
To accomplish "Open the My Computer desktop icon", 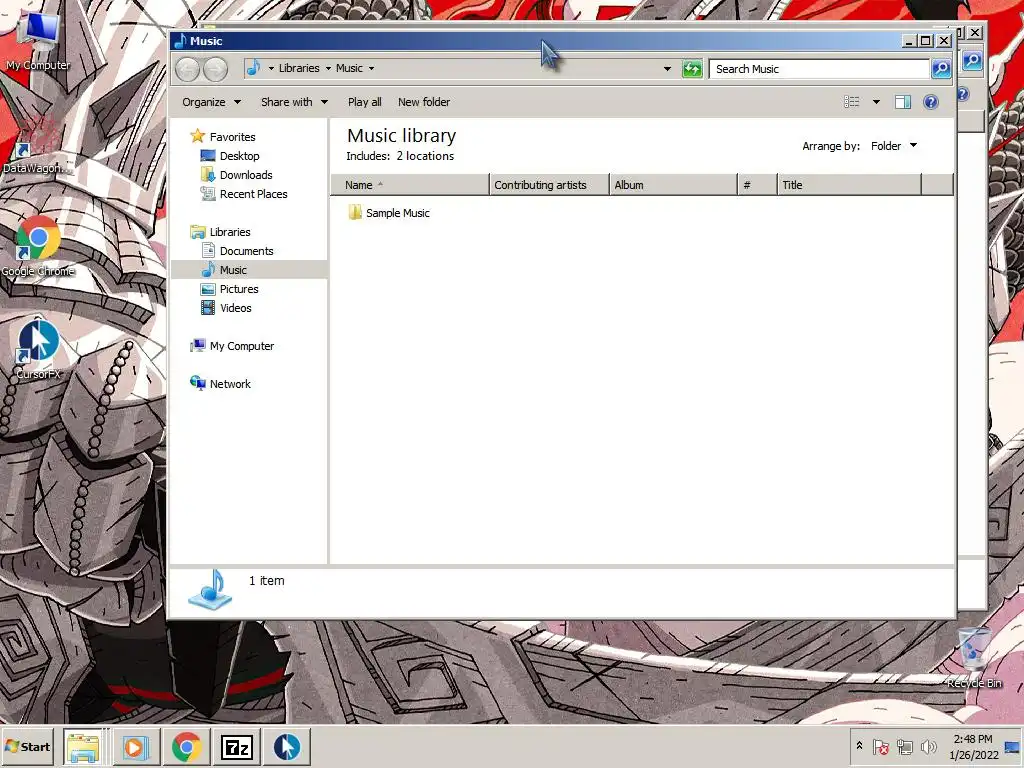I will point(38,42).
